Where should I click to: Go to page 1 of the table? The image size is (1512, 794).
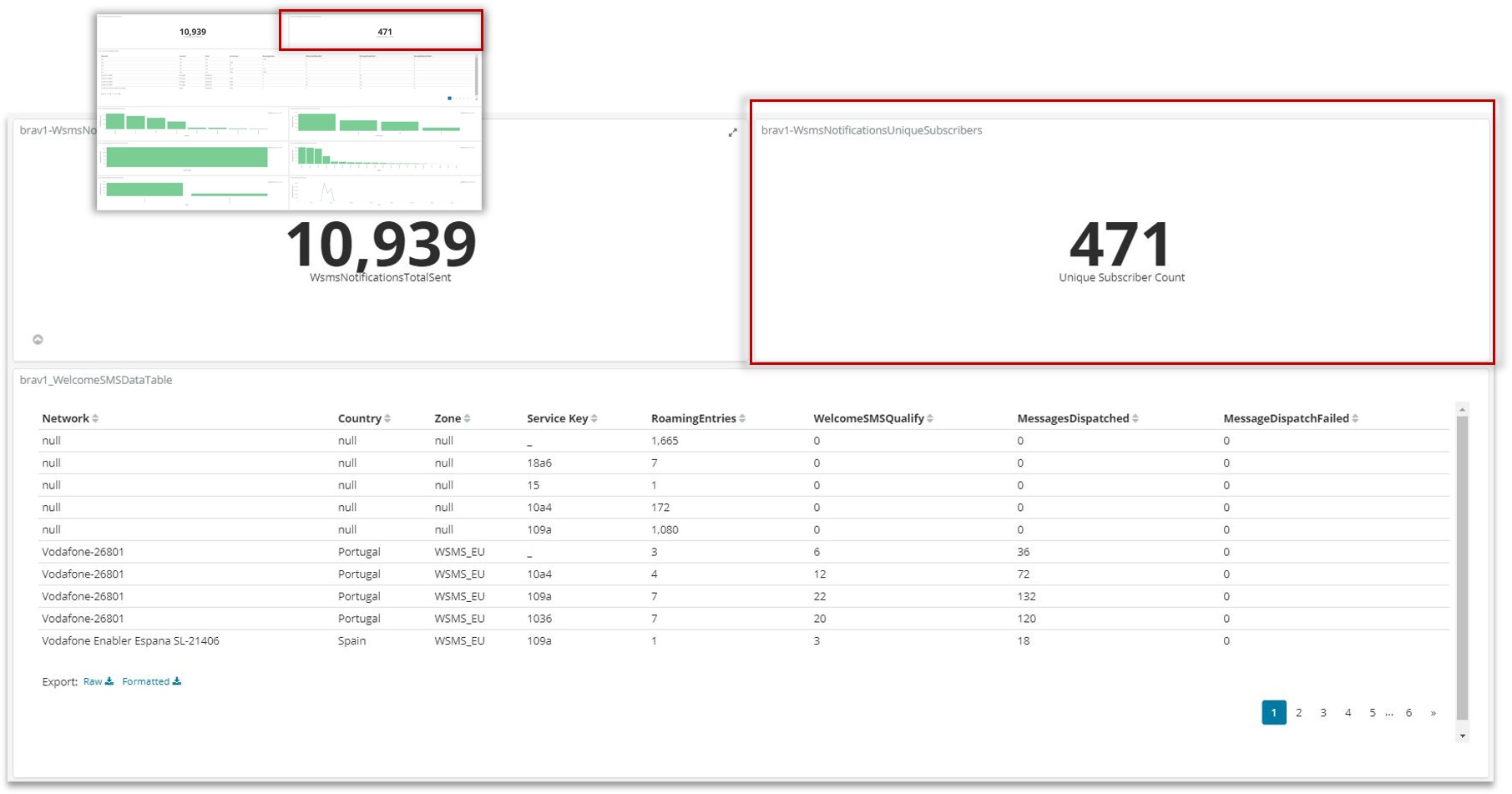tap(1273, 713)
